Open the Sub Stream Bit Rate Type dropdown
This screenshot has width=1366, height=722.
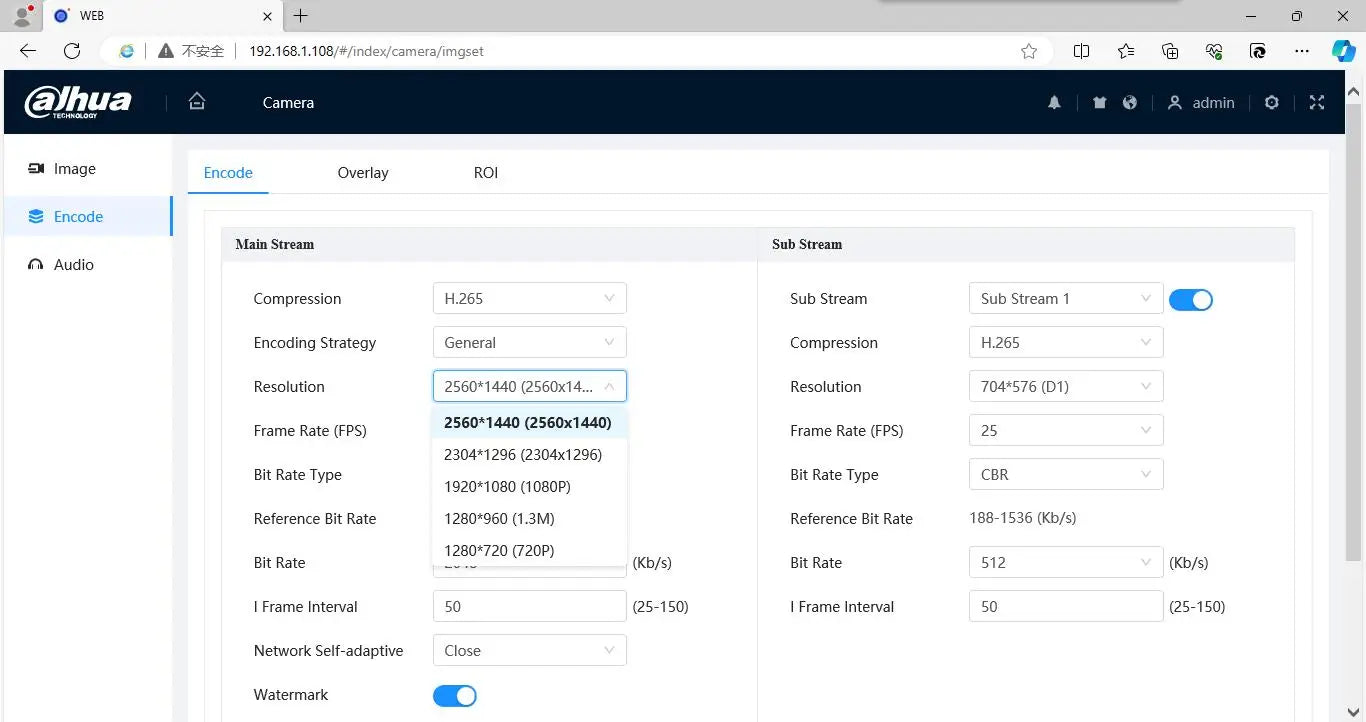tap(1066, 474)
